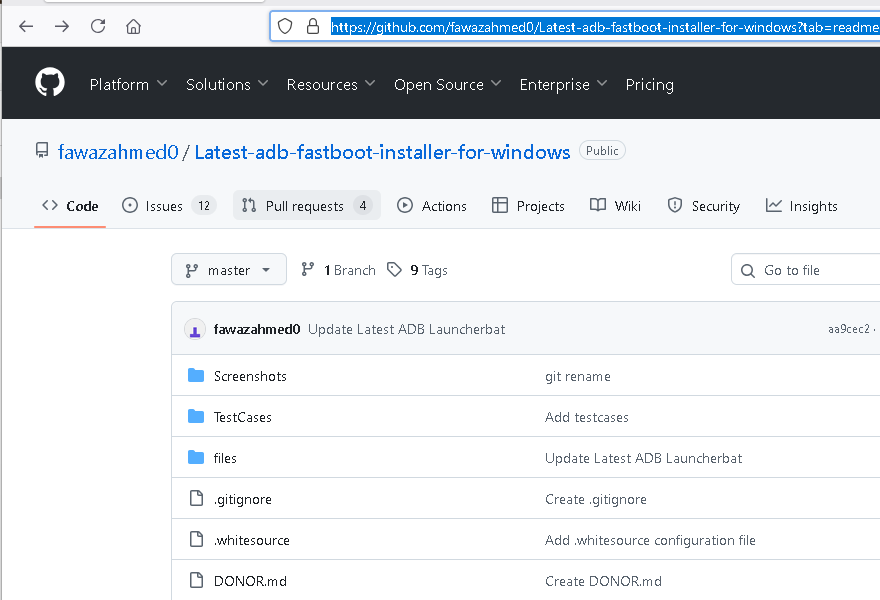The height and width of the screenshot is (600, 880).
Task: Click the padlock site security icon
Action: [312, 27]
